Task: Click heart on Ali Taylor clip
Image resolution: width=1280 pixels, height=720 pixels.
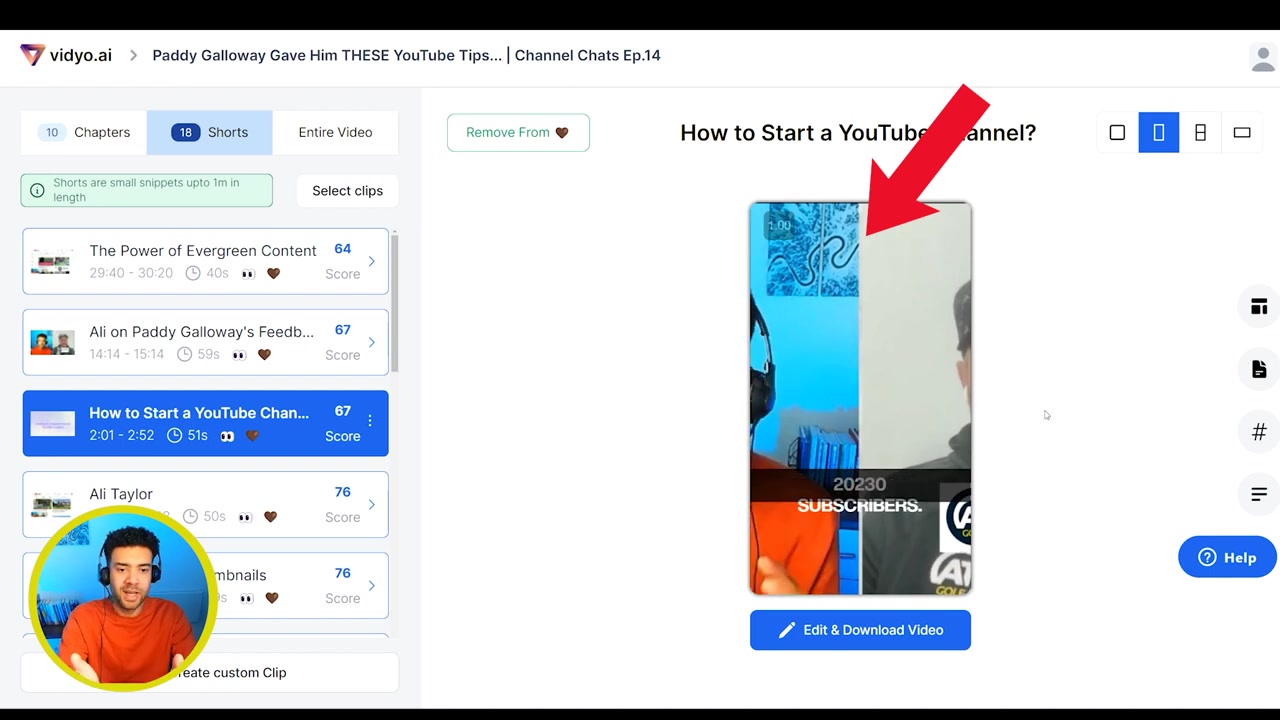Action: tap(270, 517)
